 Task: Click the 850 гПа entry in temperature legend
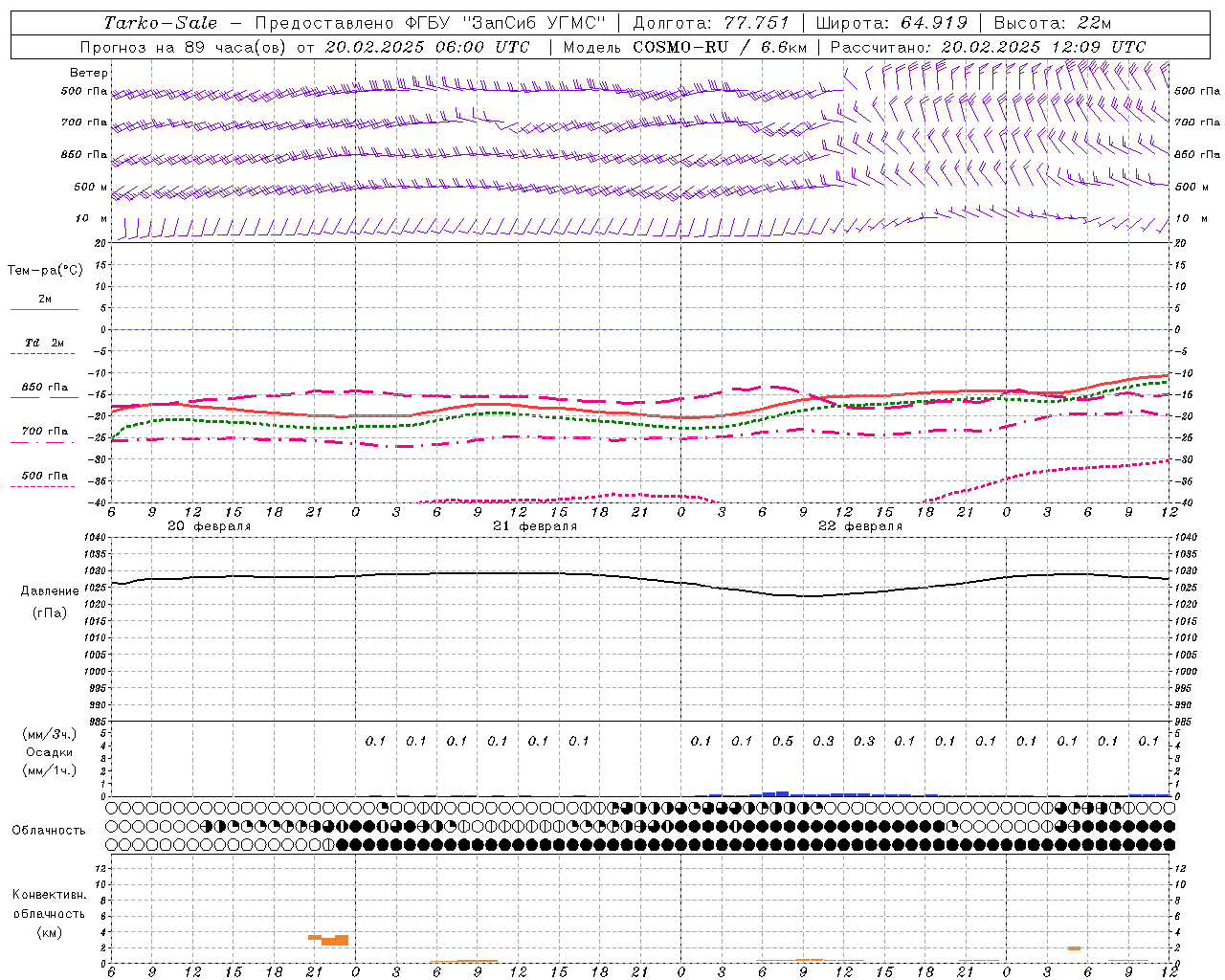pyautogui.click(x=44, y=388)
